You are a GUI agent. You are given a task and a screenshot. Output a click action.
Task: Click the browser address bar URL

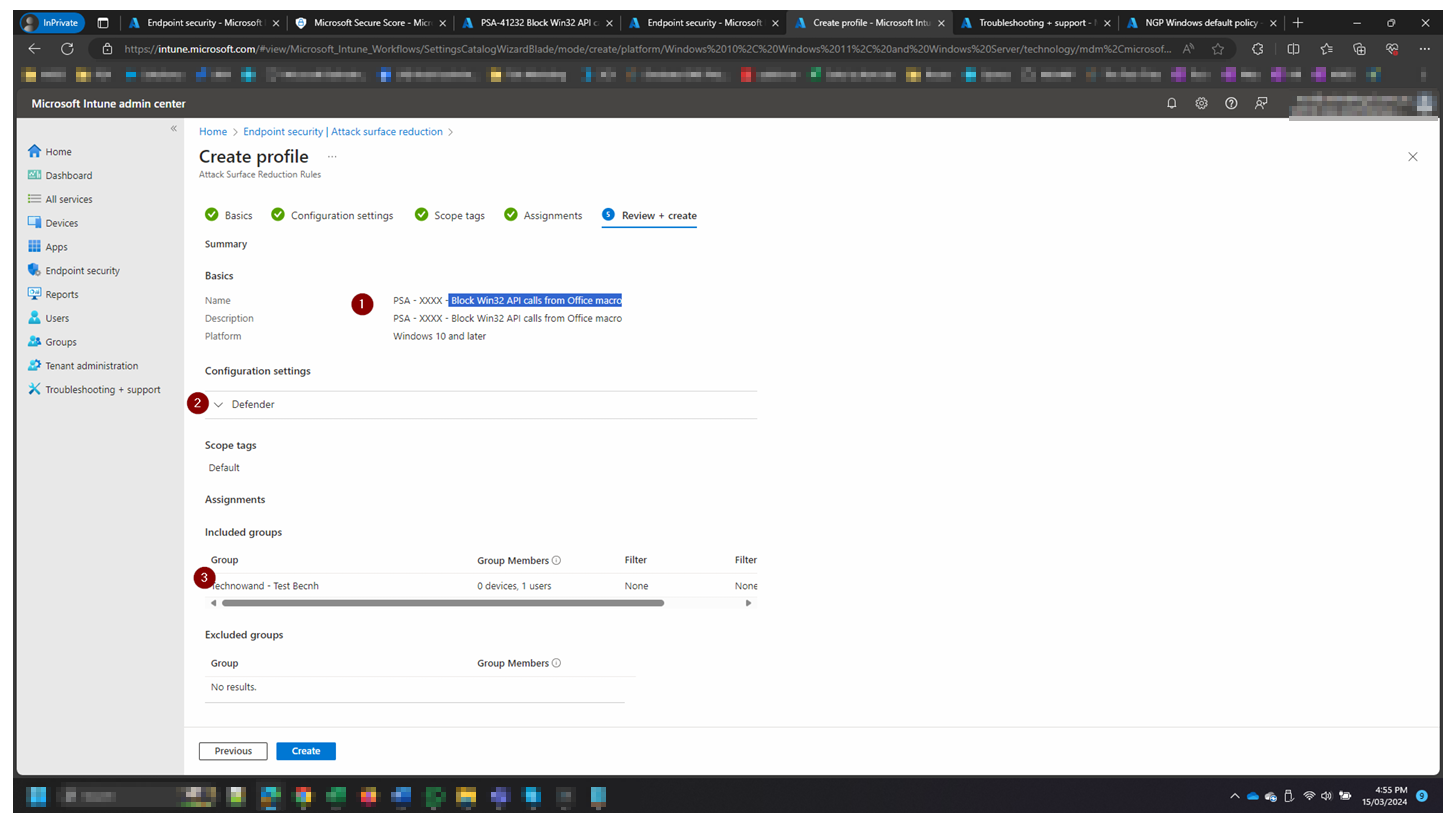pos(648,48)
